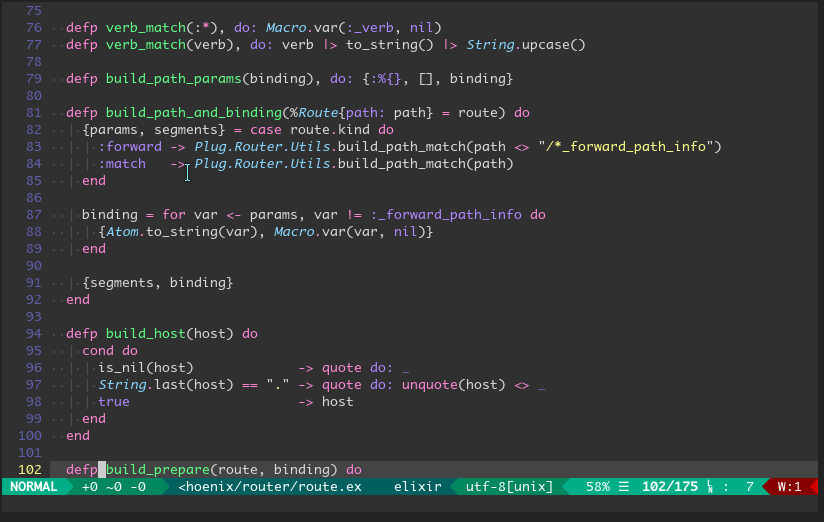This screenshot has width=824, height=522.
Task: Click 'end' keyword on line 100
Action: coord(78,436)
